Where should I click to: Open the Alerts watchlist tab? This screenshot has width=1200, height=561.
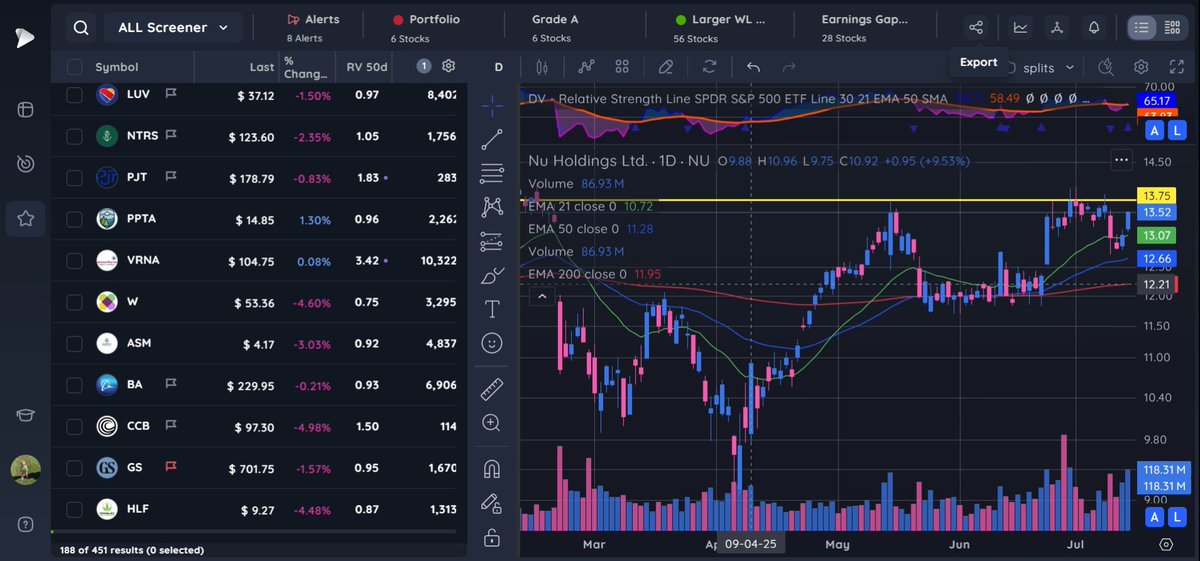[314, 28]
